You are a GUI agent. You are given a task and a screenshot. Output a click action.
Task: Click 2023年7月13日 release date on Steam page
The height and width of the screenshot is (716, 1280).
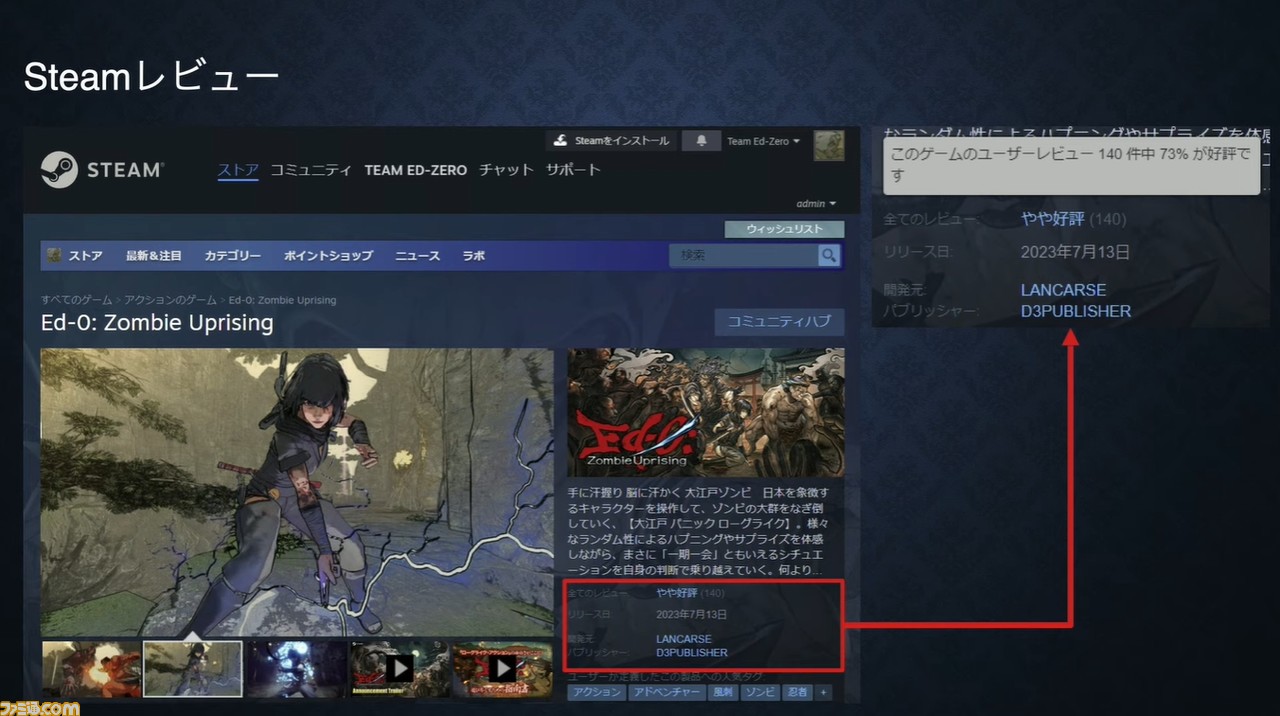[692, 614]
